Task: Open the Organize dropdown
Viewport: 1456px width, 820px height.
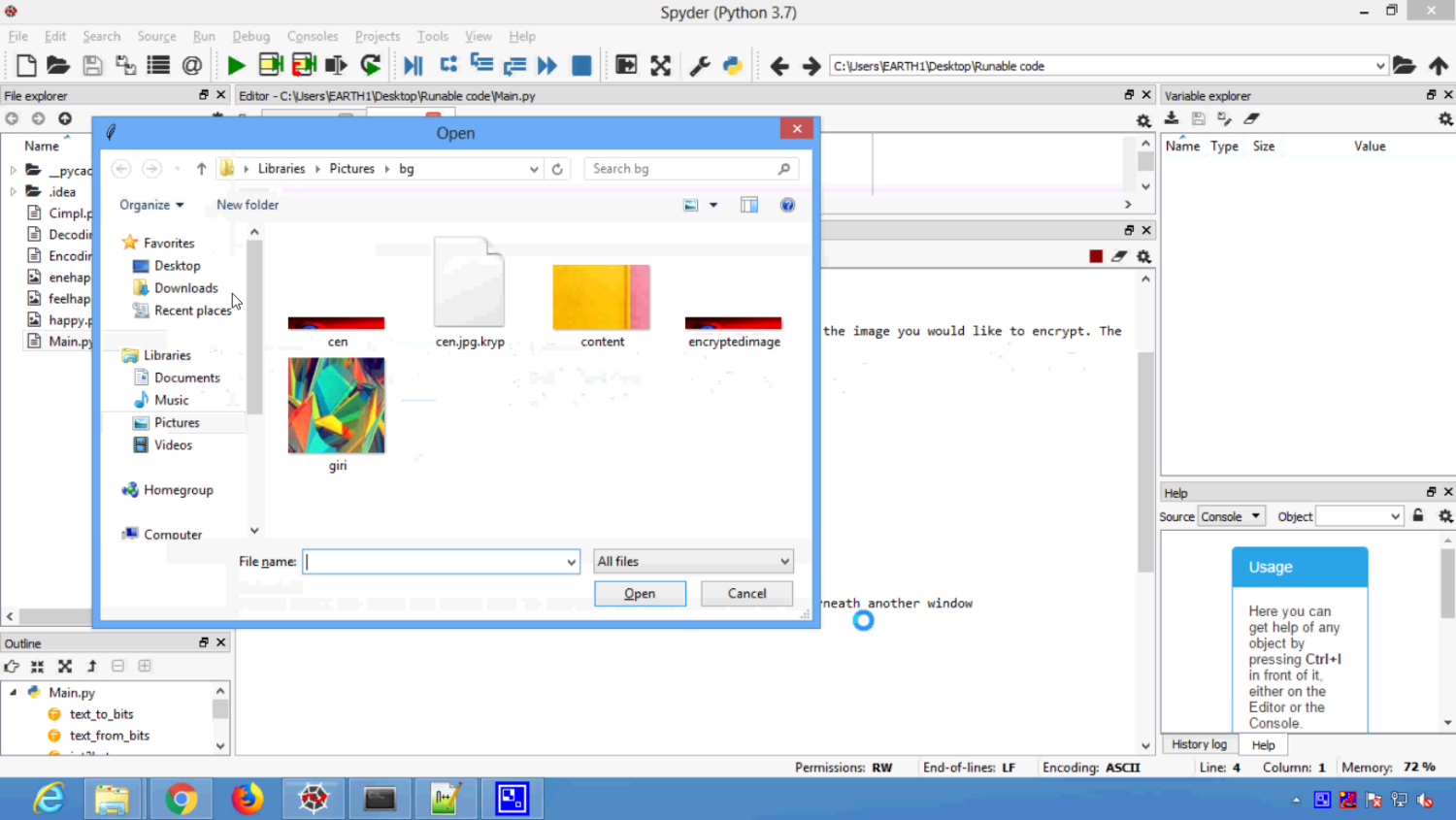Action: click(151, 205)
